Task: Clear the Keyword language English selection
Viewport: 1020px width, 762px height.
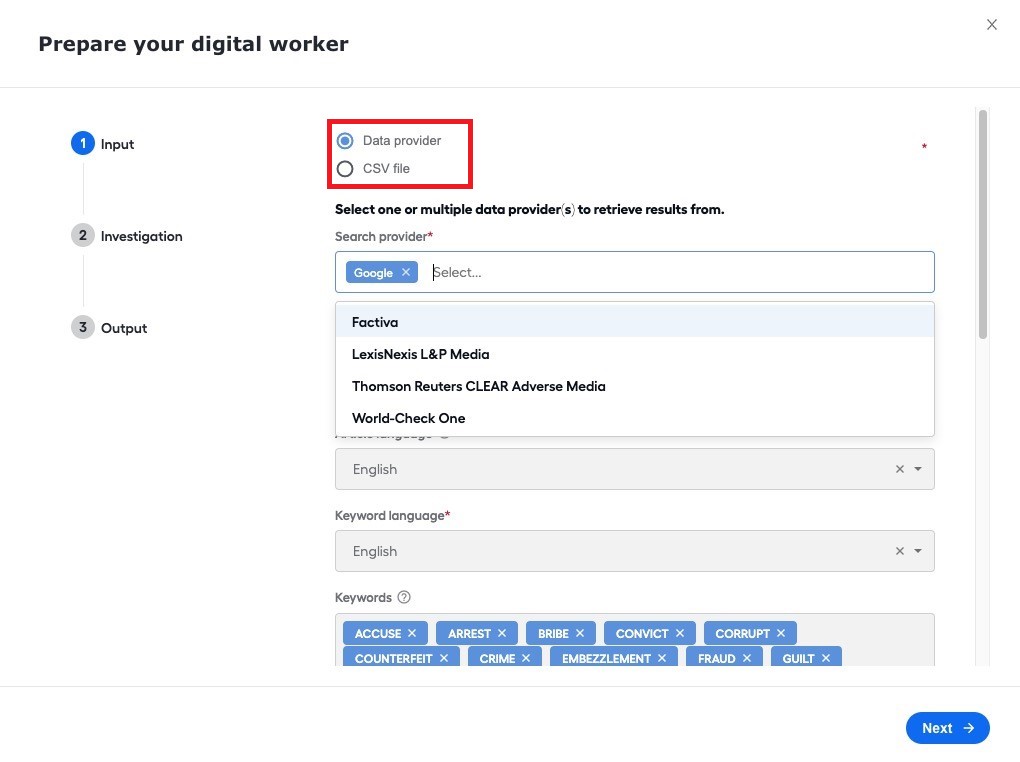Action: [x=900, y=551]
